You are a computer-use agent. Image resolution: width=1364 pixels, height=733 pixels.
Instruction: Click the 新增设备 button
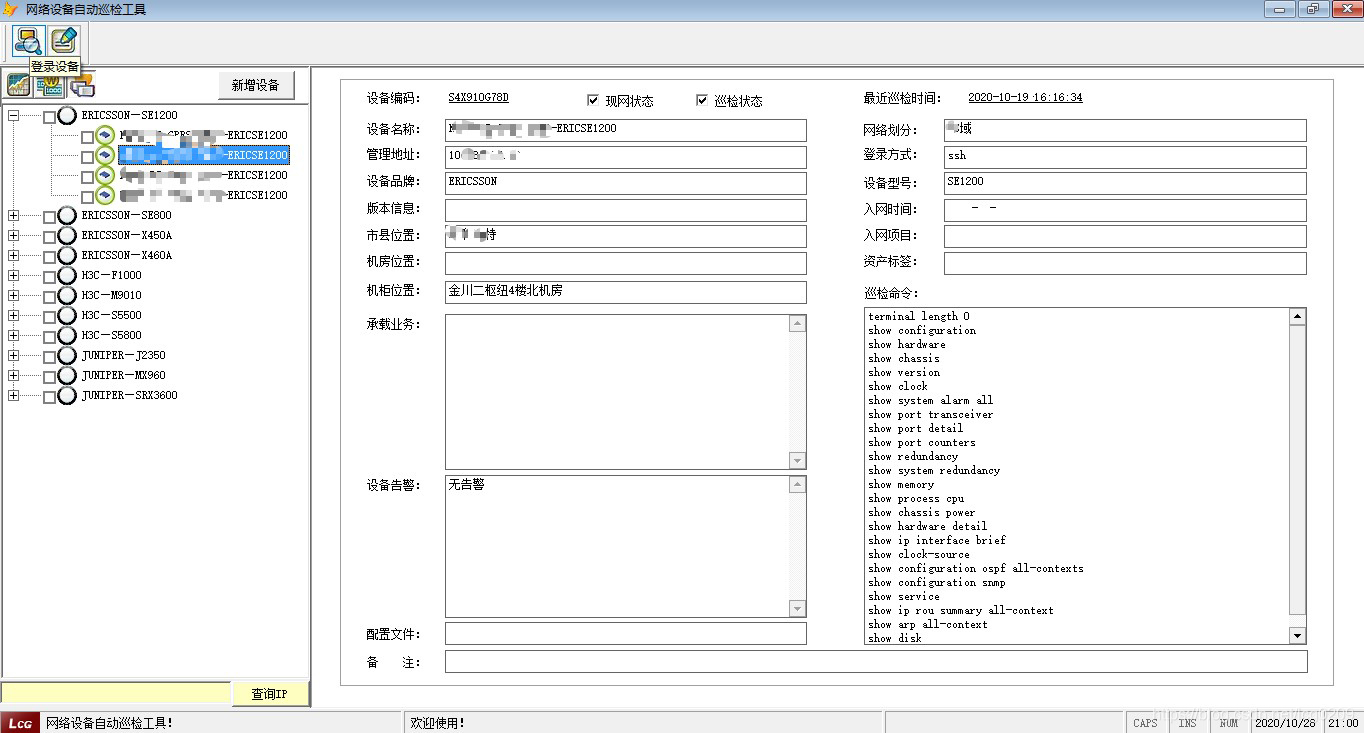256,85
